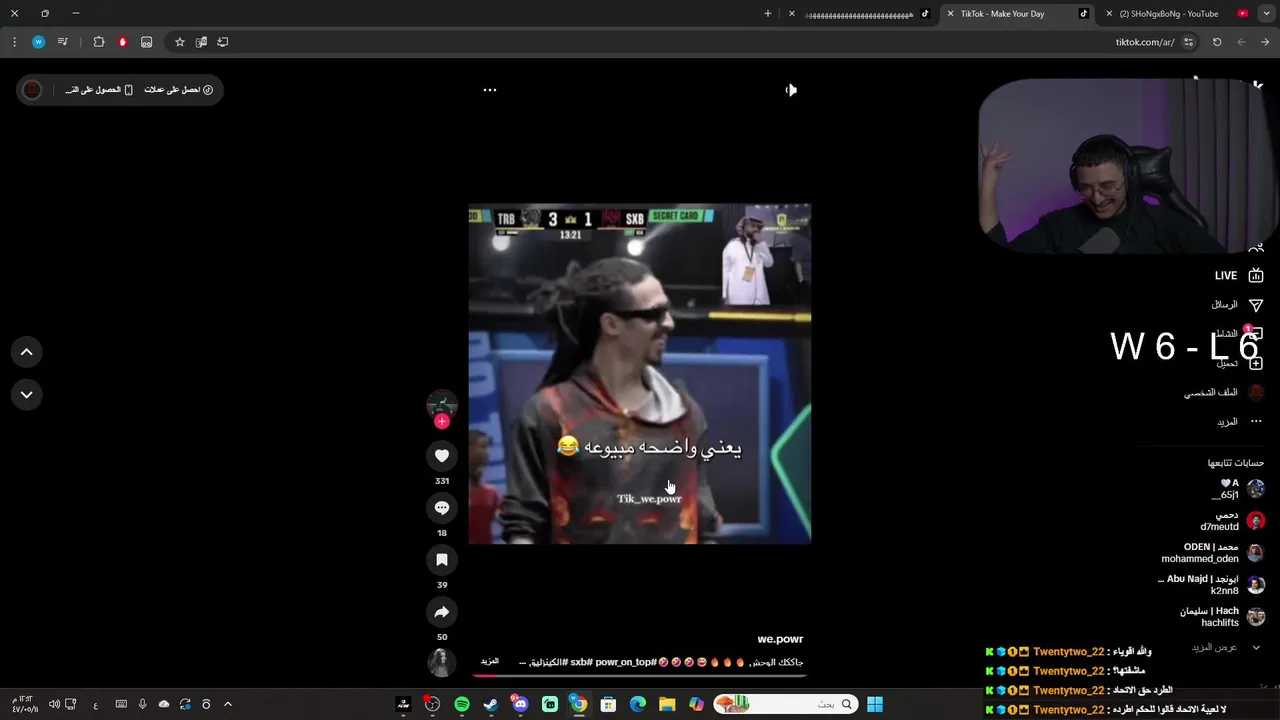Image resolution: width=1280 pixels, height=720 pixels.
Task: Like the video with the heart icon
Action: [x=442, y=456]
